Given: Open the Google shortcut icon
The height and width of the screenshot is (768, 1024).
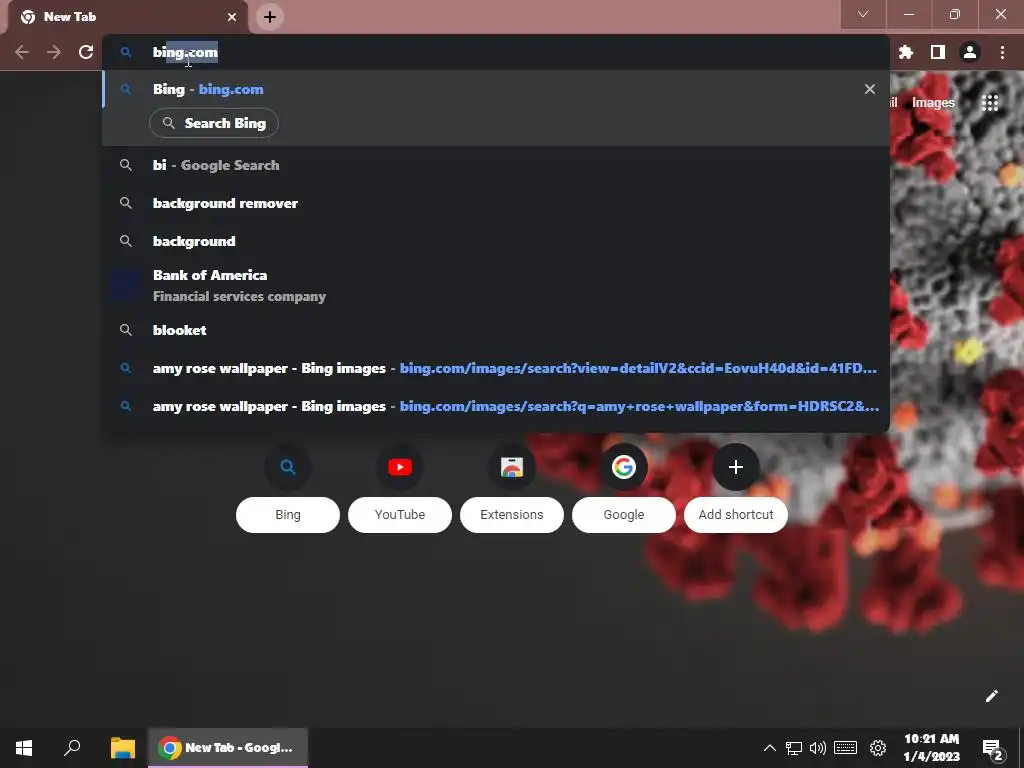Looking at the screenshot, I should point(624,467).
